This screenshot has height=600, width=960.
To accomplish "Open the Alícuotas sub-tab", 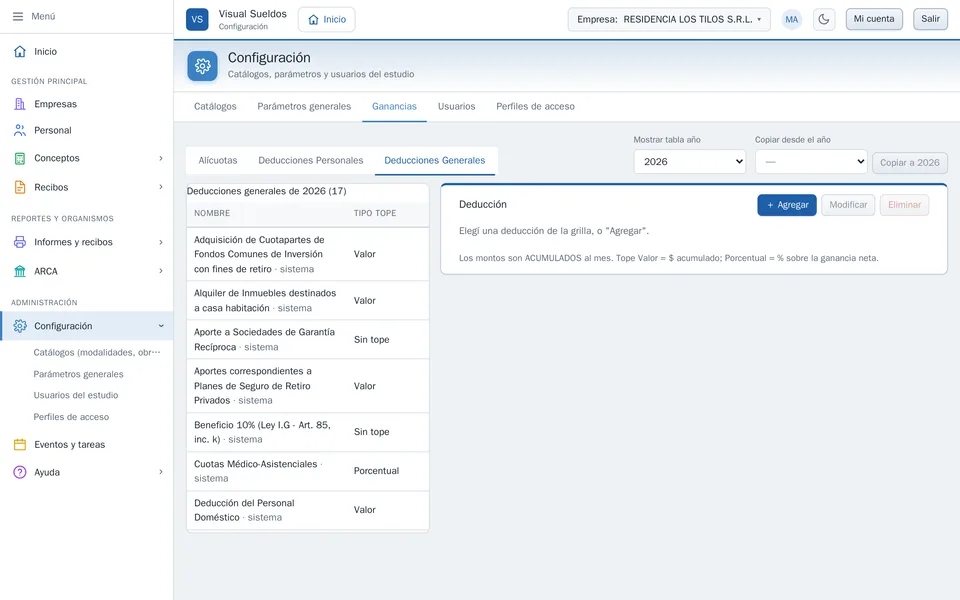I will [217, 160].
